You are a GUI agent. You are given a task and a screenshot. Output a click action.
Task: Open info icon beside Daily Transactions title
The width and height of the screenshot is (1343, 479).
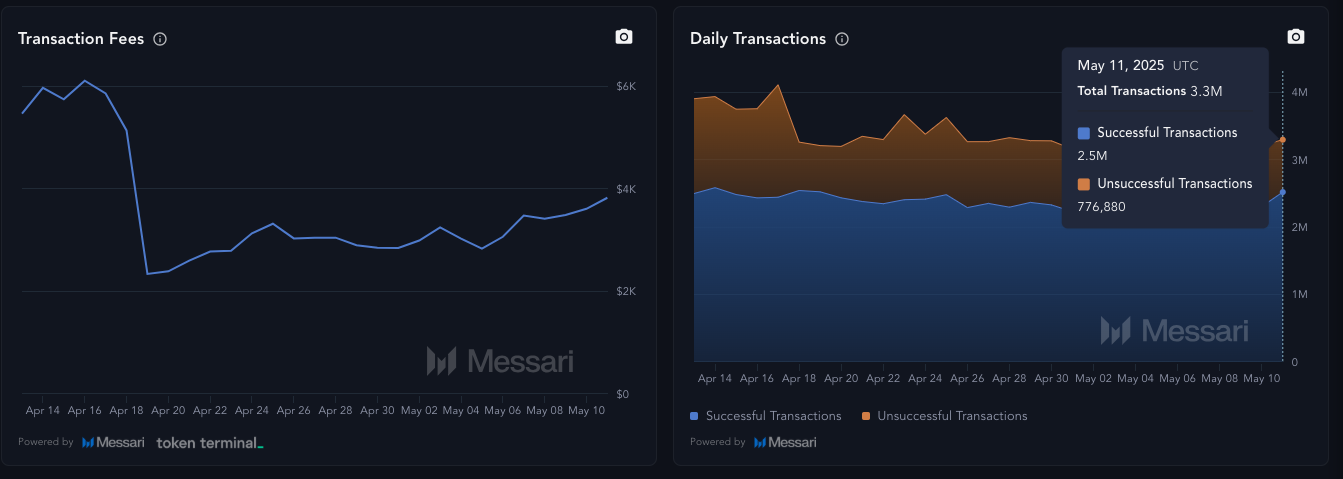pos(842,39)
